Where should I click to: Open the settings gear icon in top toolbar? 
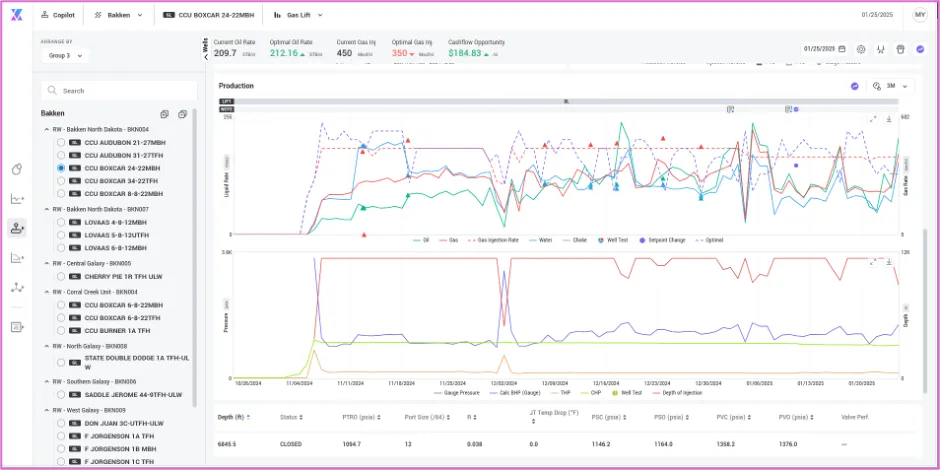[861, 49]
